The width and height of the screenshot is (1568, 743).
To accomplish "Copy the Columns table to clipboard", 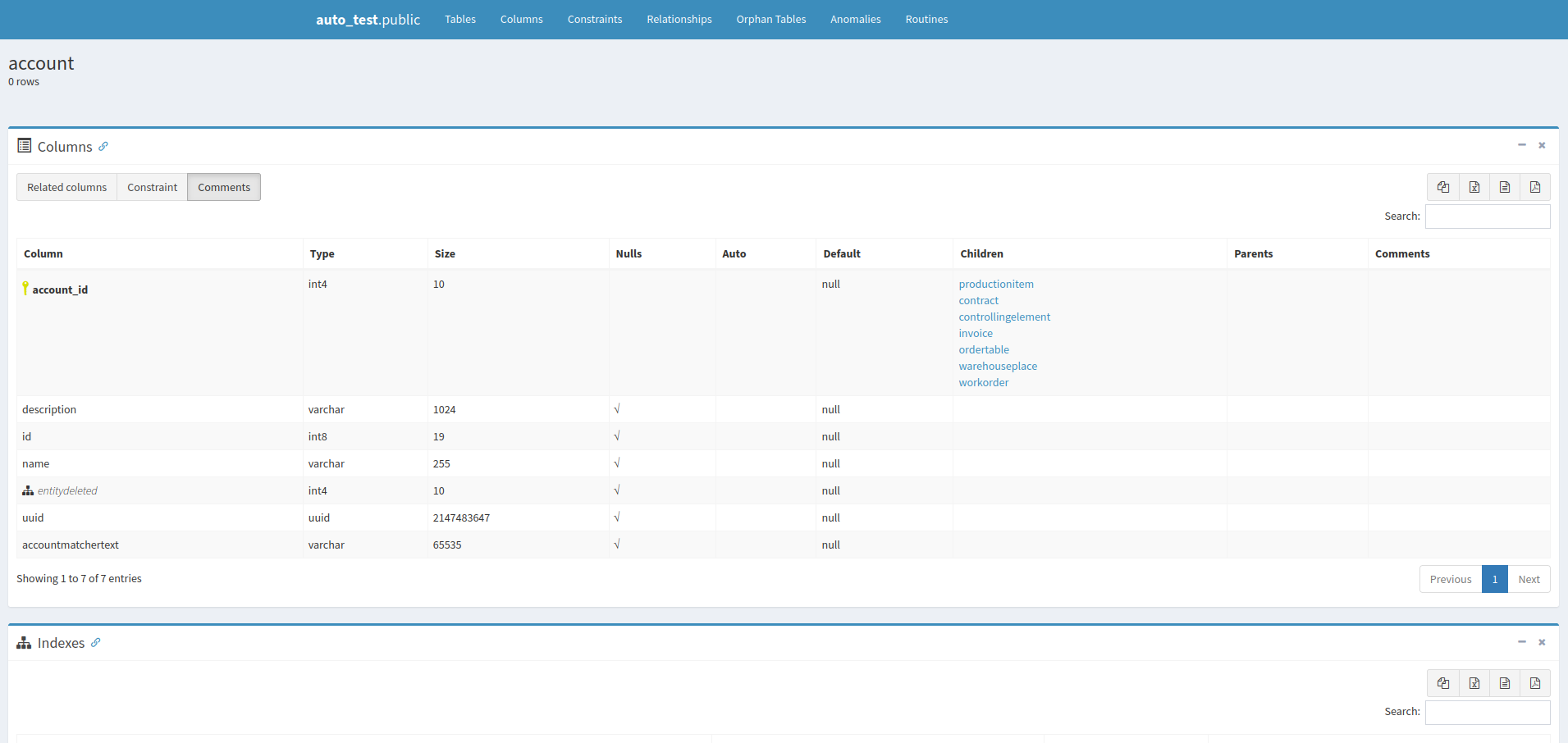I will 1442,187.
